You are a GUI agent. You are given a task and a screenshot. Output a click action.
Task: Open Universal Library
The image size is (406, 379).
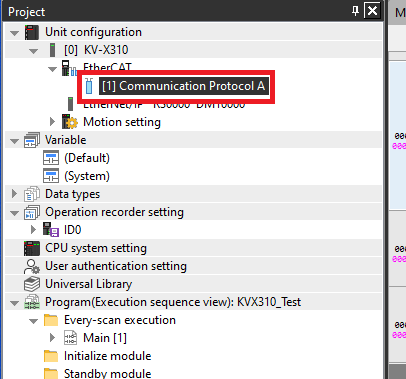pos(89,284)
